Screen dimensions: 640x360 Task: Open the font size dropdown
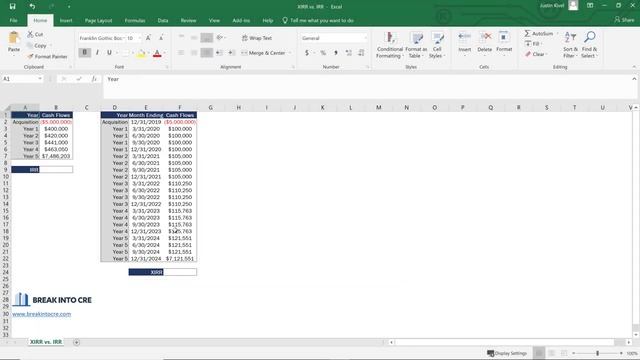tap(140, 38)
